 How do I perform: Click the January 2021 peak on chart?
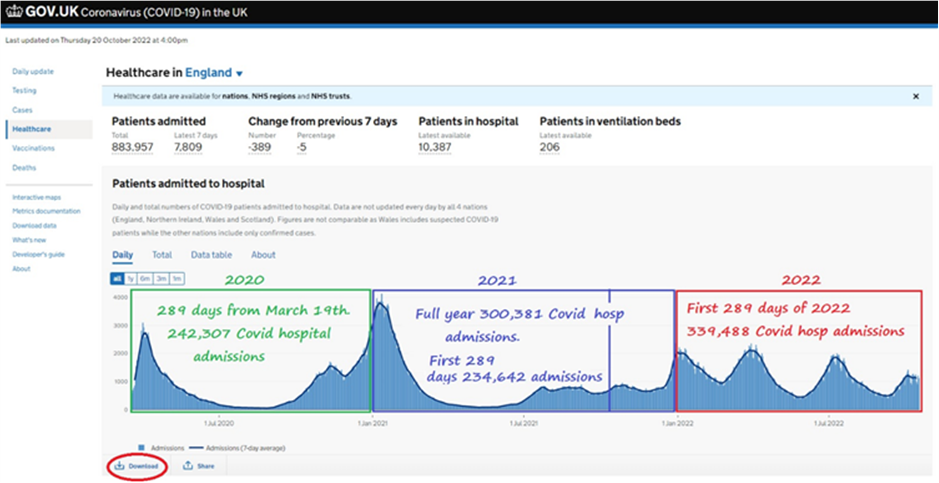[x=382, y=305]
